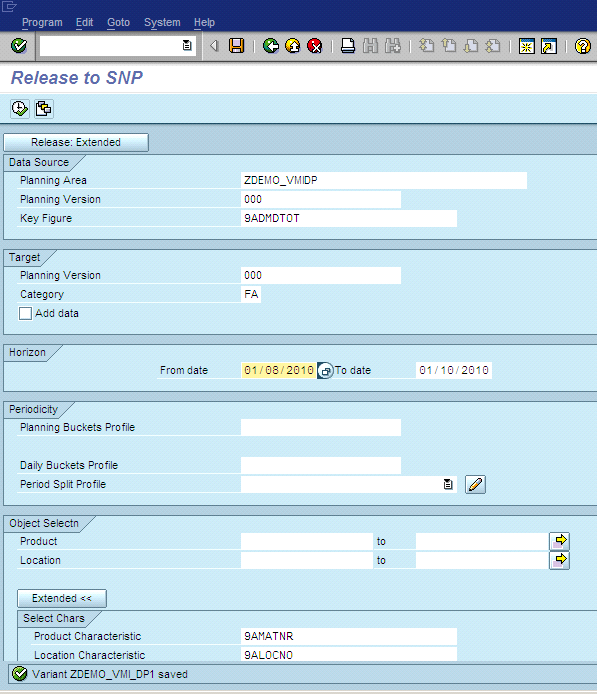Collapse options with Extended << button
Image resolution: width=597 pixels, height=694 pixels.
click(62, 598)
